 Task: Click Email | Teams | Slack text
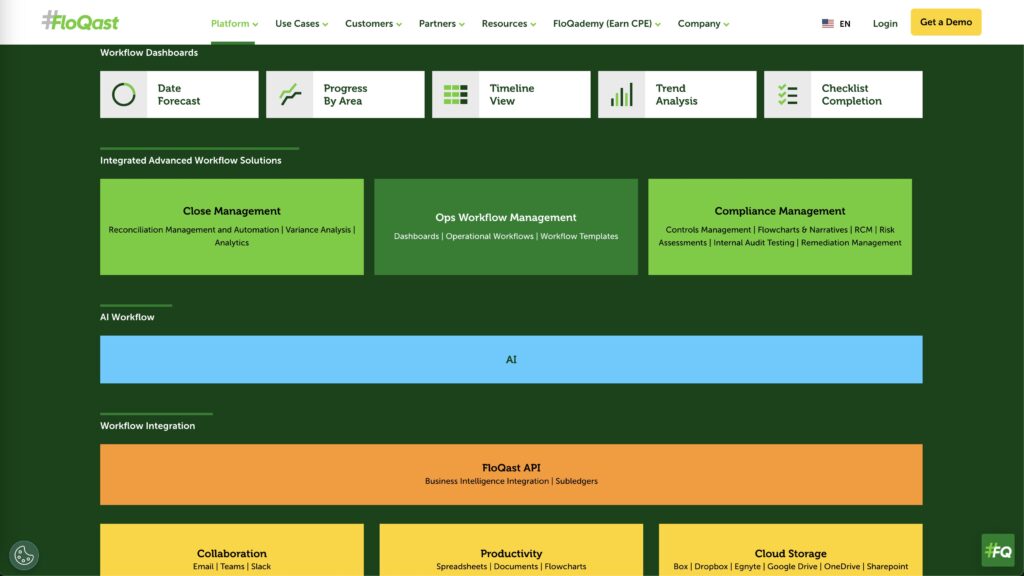click(x=232, y=567)
